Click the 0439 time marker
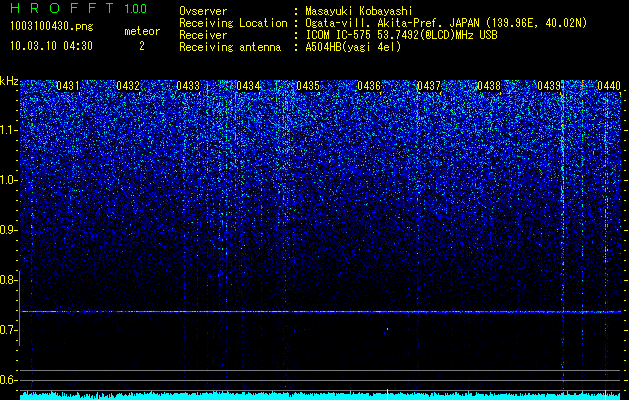 (549, 86)
